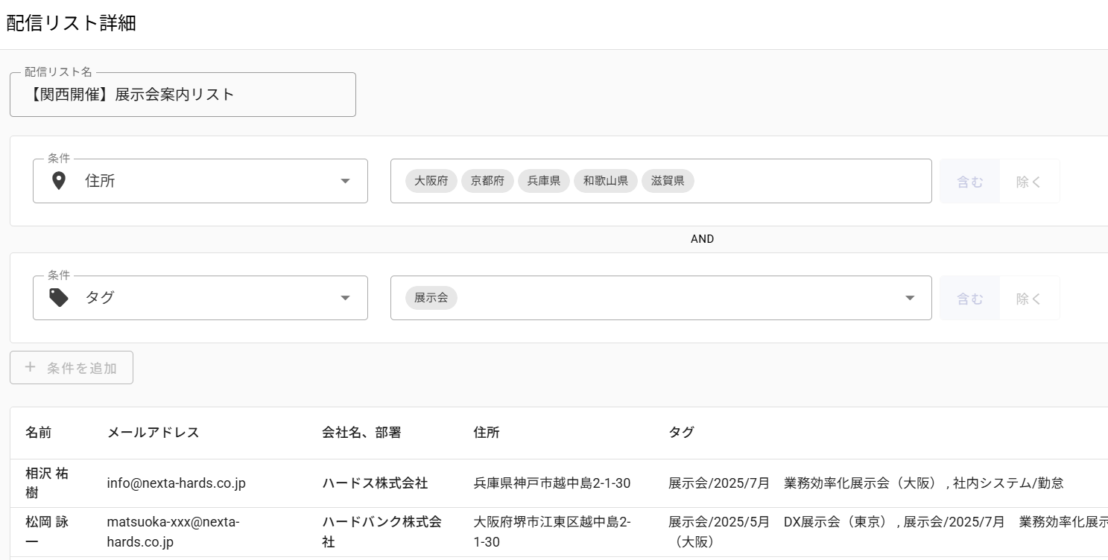Select 除く for the address condition
Screen dimensions: 1108x560
pos(1029,181)
